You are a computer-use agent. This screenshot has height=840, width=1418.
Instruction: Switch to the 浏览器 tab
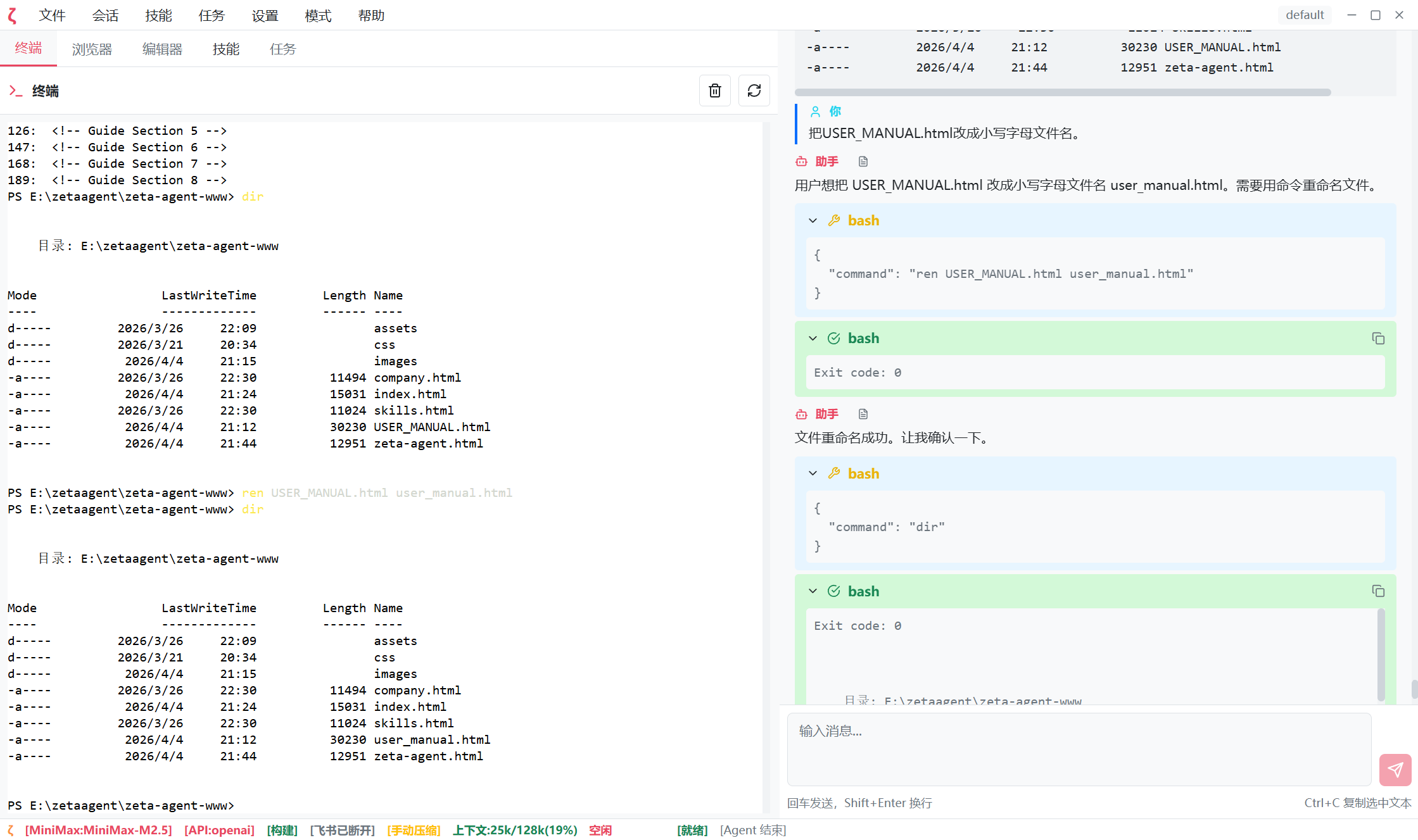92,49
